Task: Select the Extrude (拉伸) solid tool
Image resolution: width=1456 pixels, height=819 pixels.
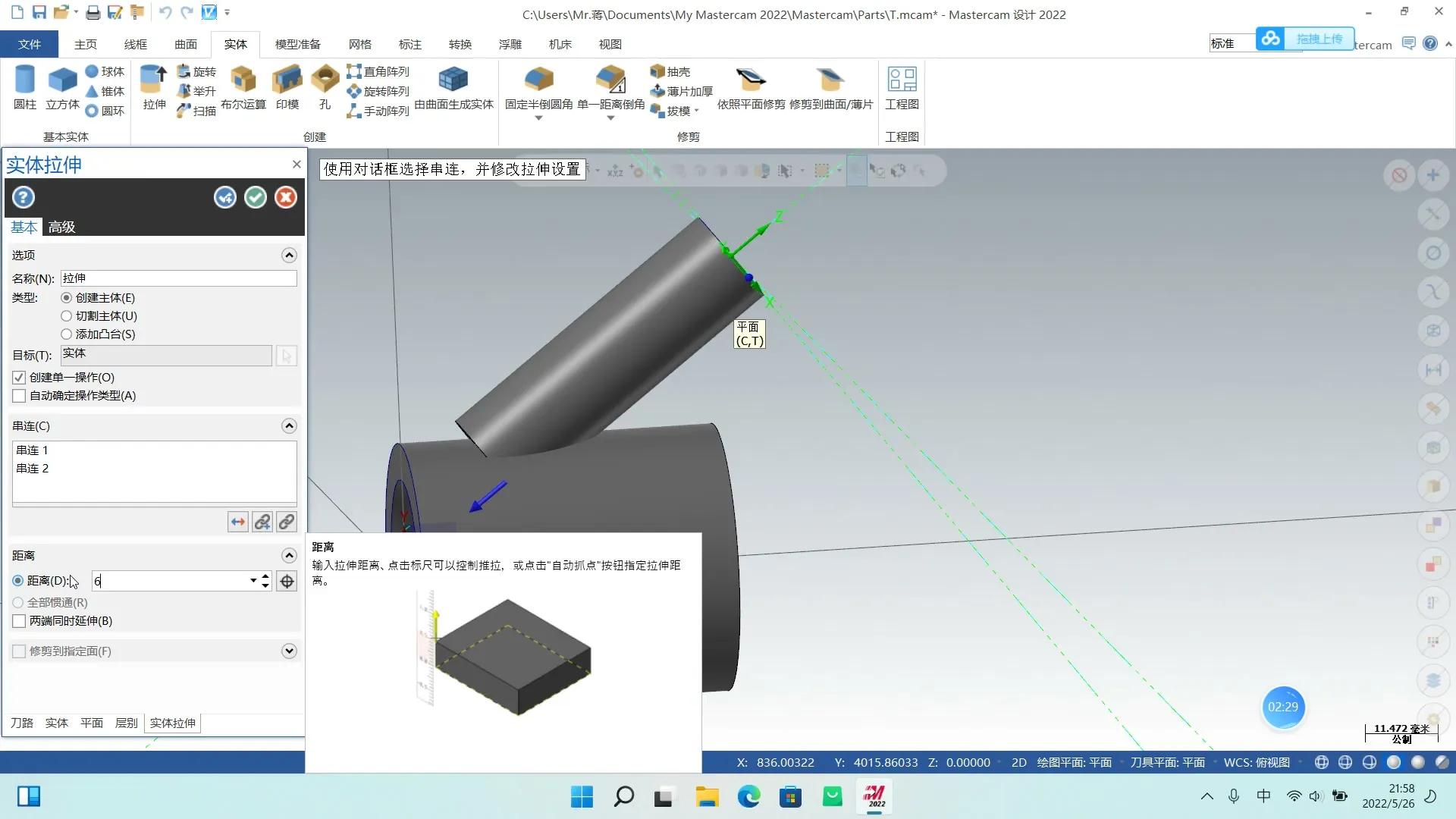Action: coord(154,80)
